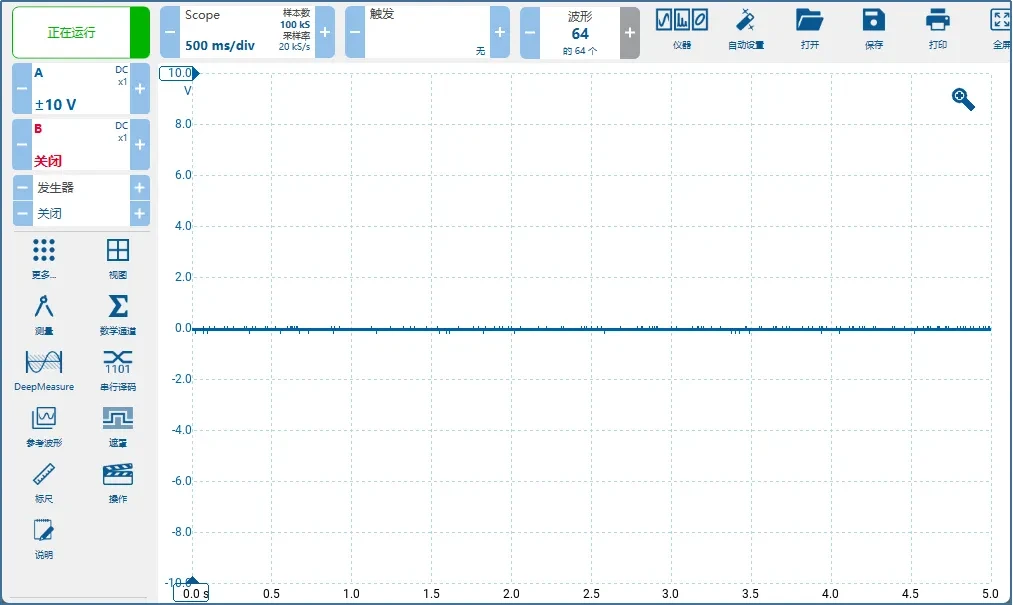Screen dimensions: 1013x605
Task: Open the 更多... more tools menu
Action: click(43, 257)
